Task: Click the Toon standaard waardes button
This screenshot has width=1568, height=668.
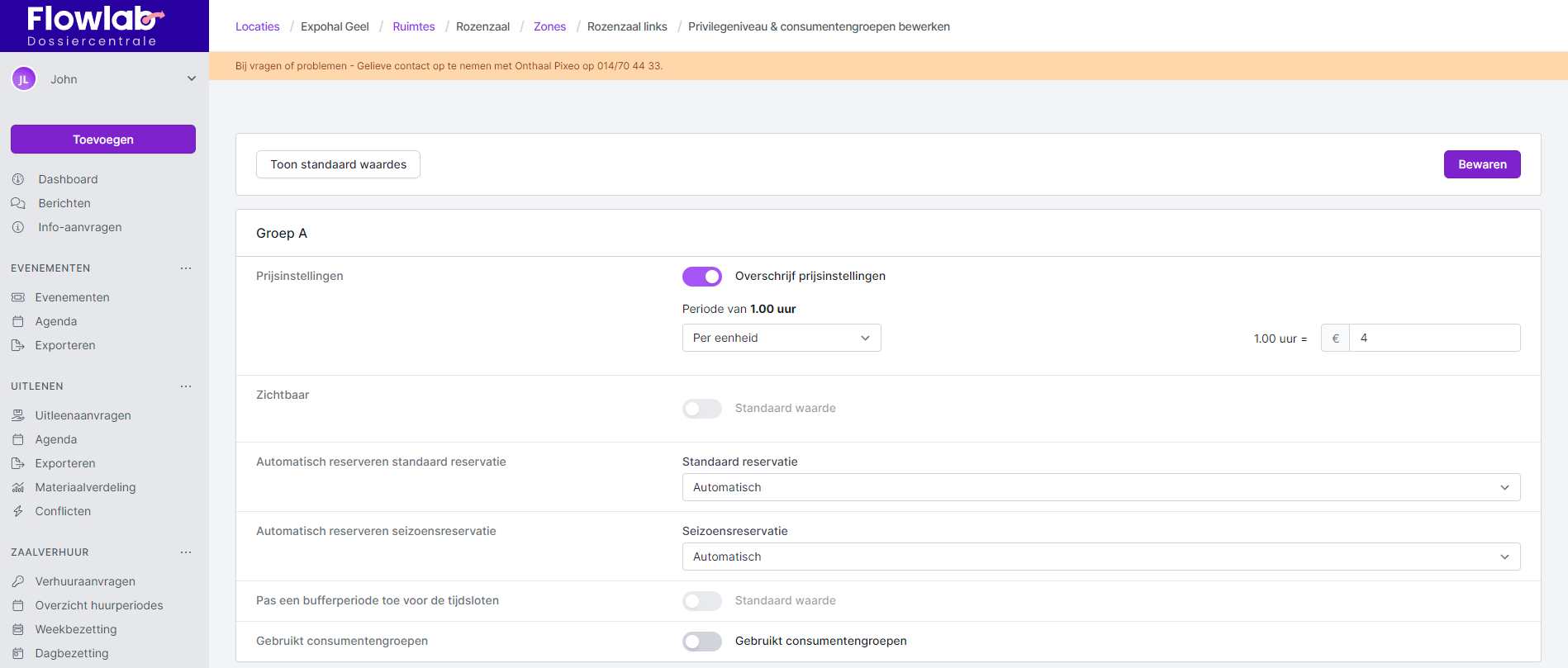Action: 338,164
